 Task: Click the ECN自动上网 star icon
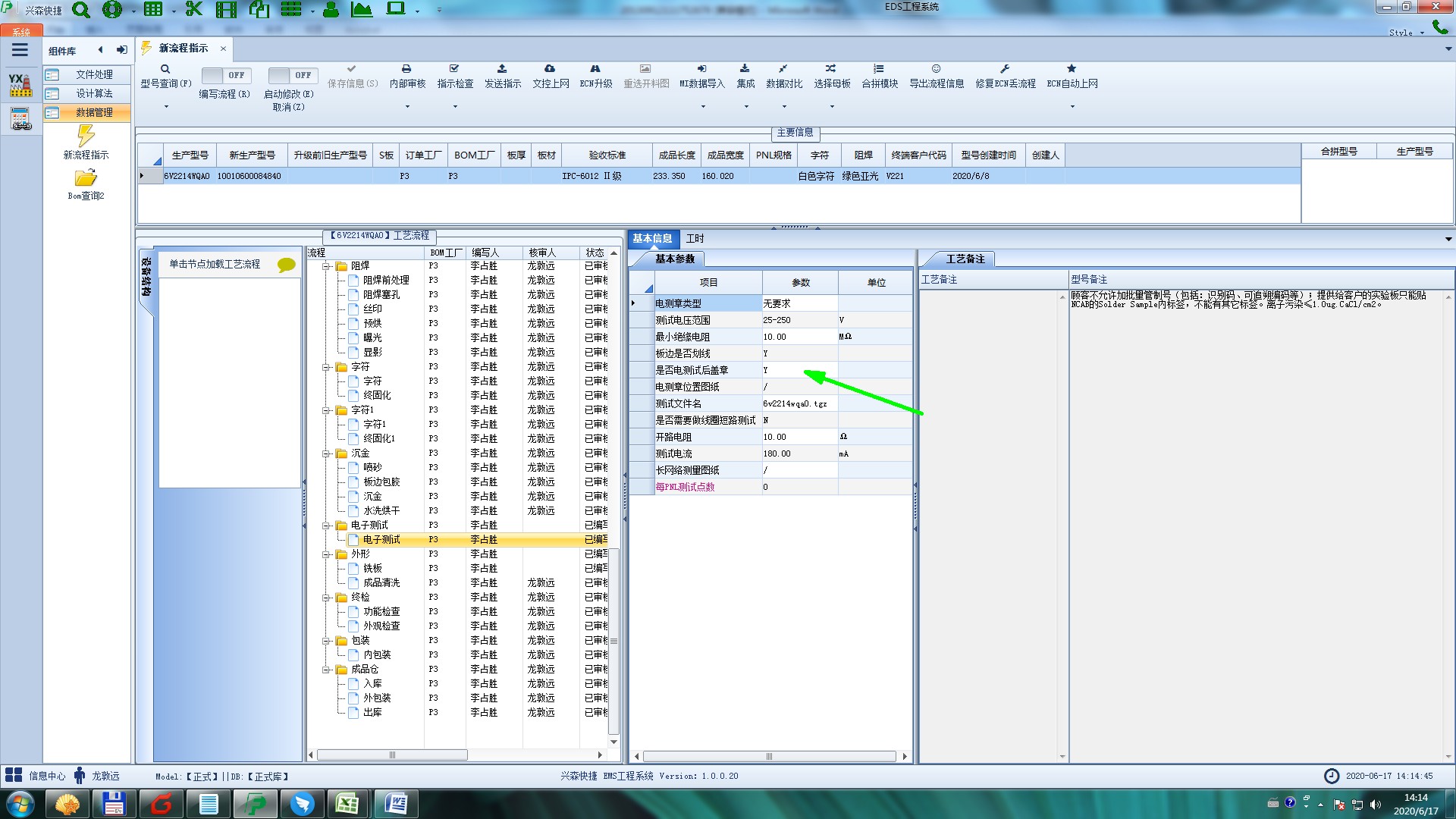click(x=1071, y=69)
